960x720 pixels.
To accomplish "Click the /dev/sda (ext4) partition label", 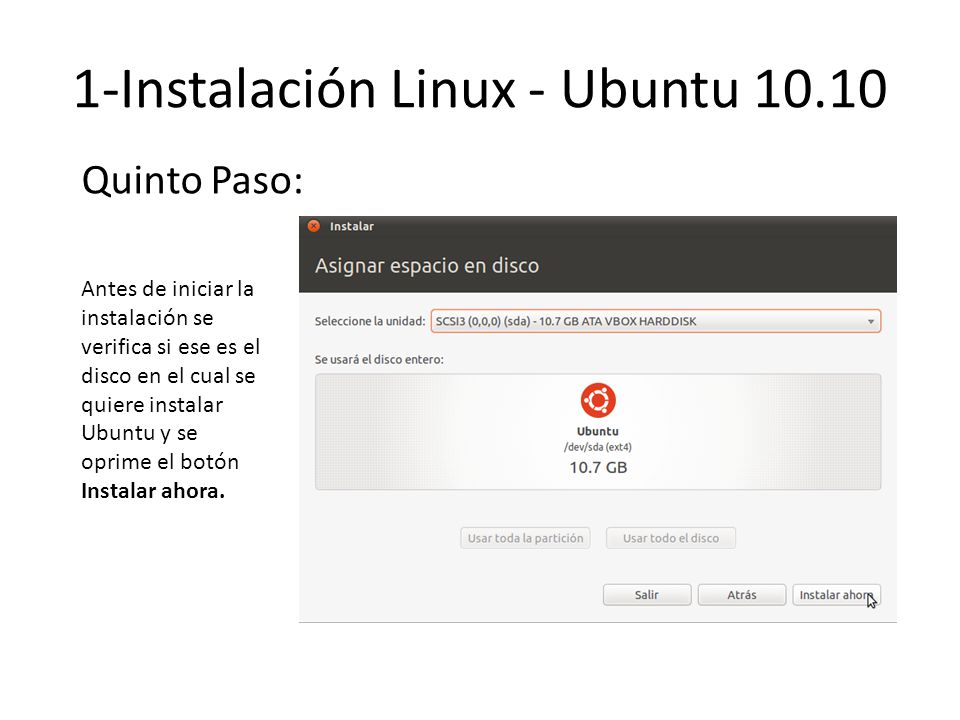I will (x=598, y=447).
